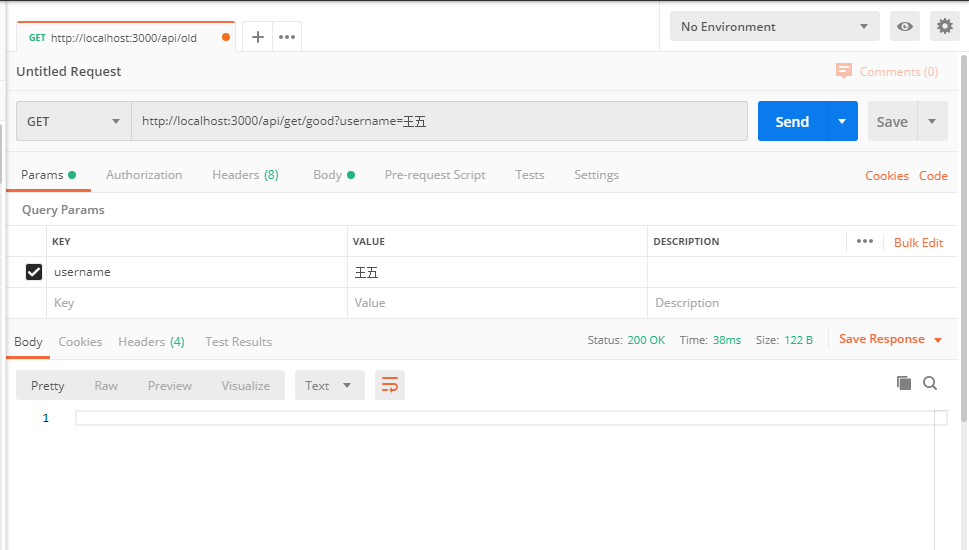Open manage environments gear icon
Viewport: 969px width, 550px height.
pos(945,27)
